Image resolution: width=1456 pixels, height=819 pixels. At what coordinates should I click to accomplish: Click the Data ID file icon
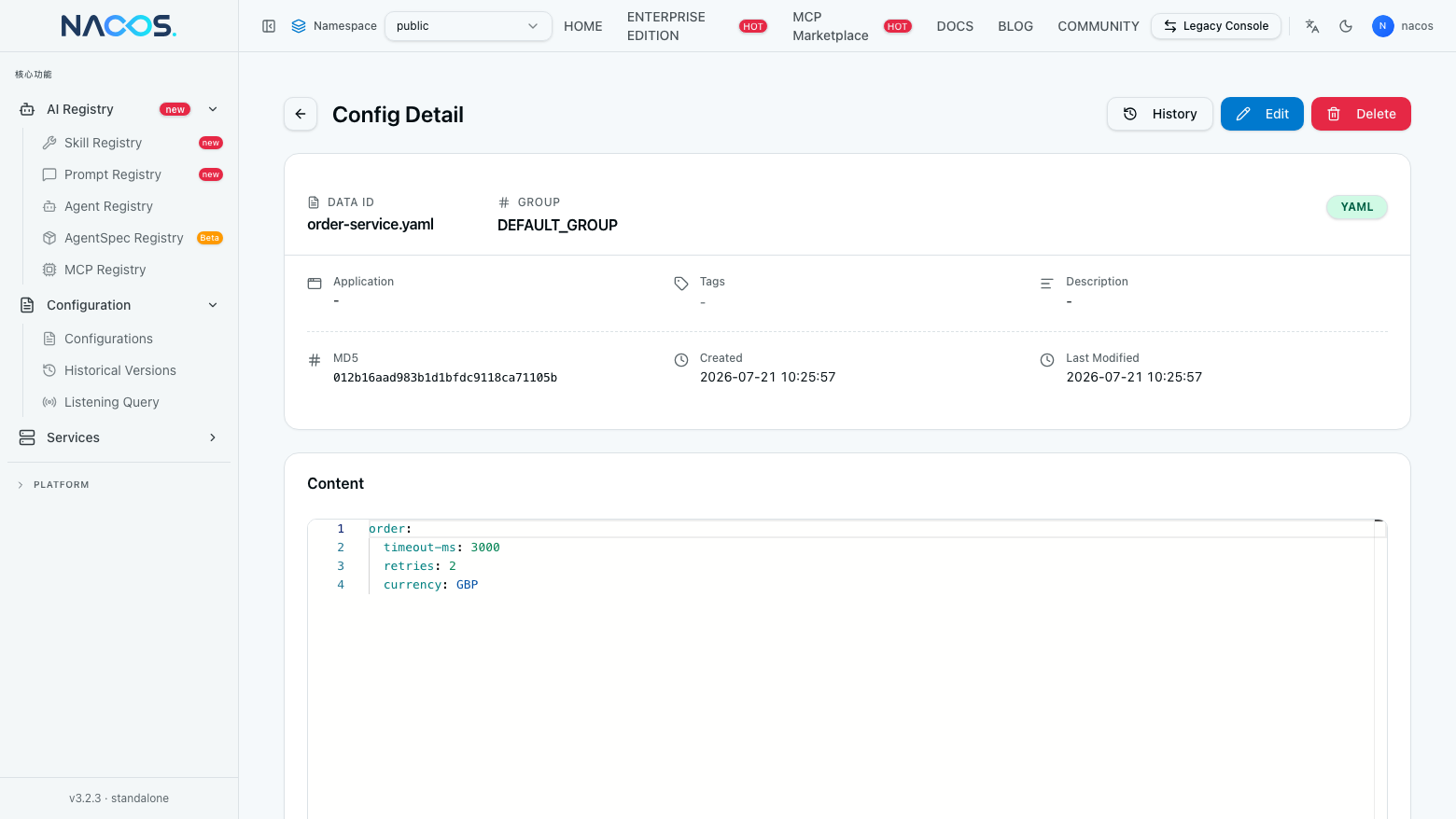click(x=314, y=202)
